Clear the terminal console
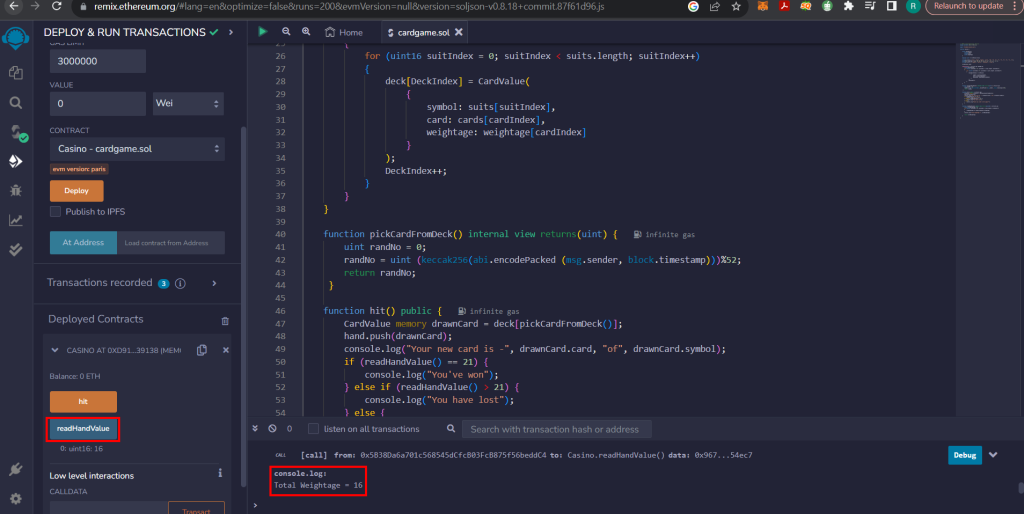Screen dimensions: 1024x514 [272, 428]
